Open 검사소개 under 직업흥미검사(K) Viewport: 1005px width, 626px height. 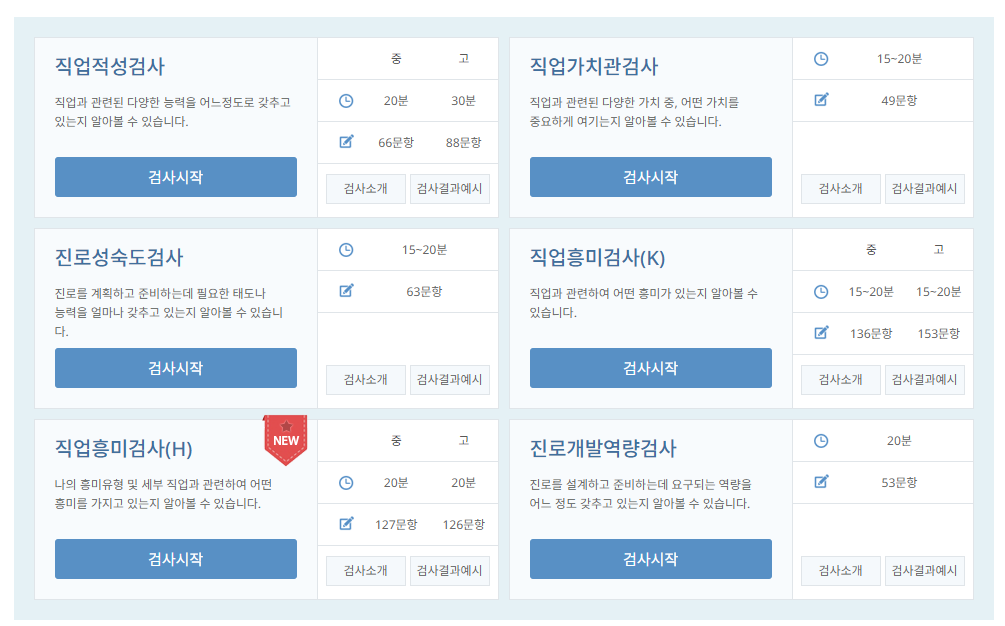point(840,380)
